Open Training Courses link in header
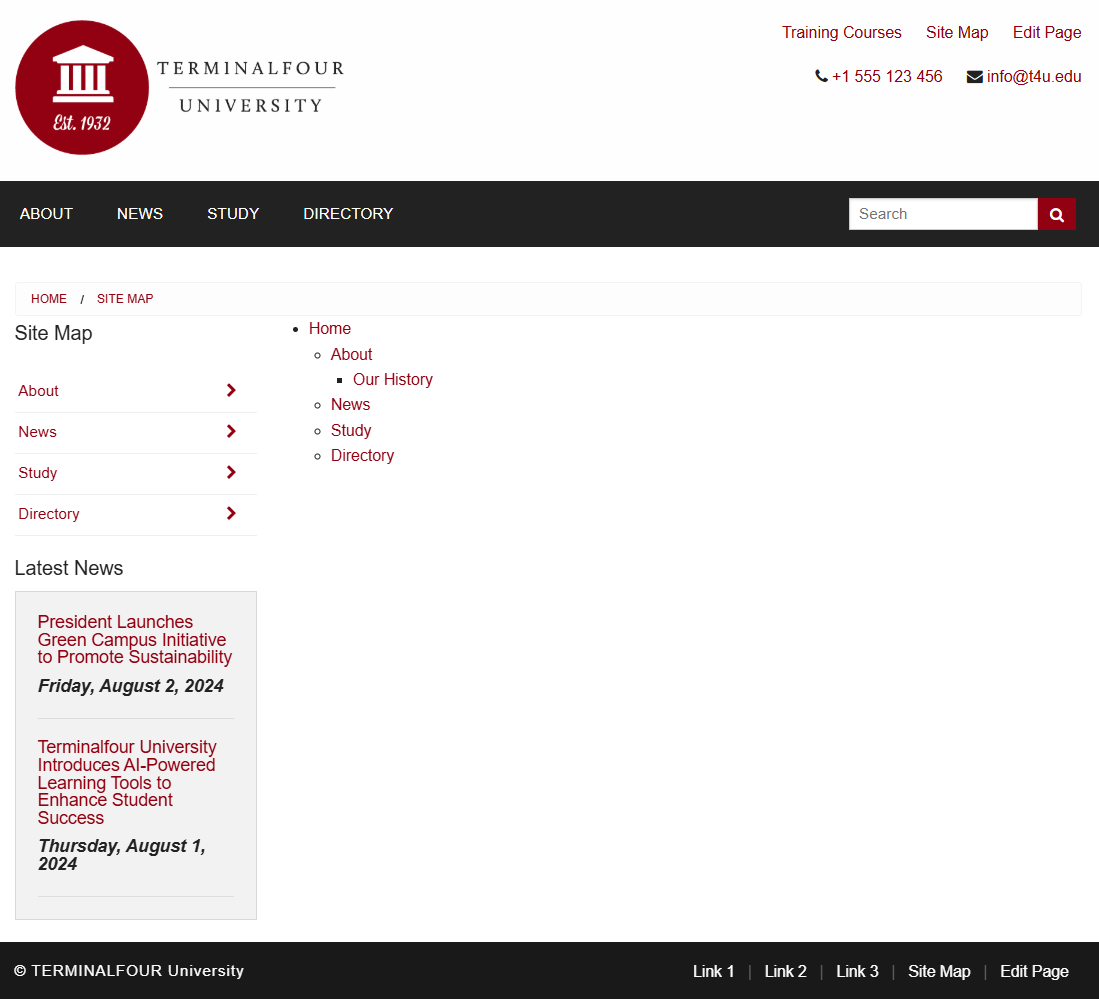This screenshot has width=1099, height=999. point(841,33)
